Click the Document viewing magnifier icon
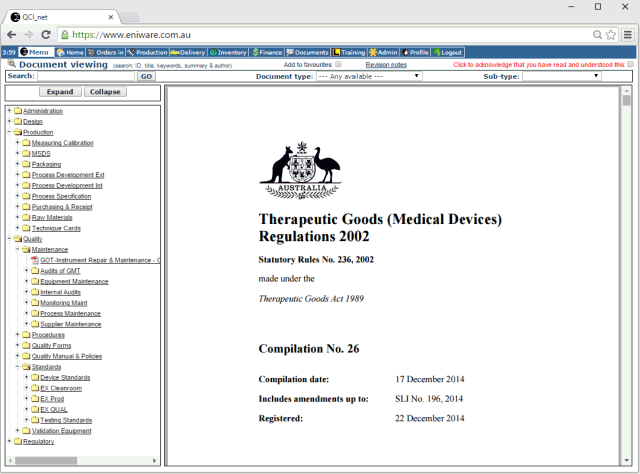This screenshot has height=474, width=640. click(12, 64)
